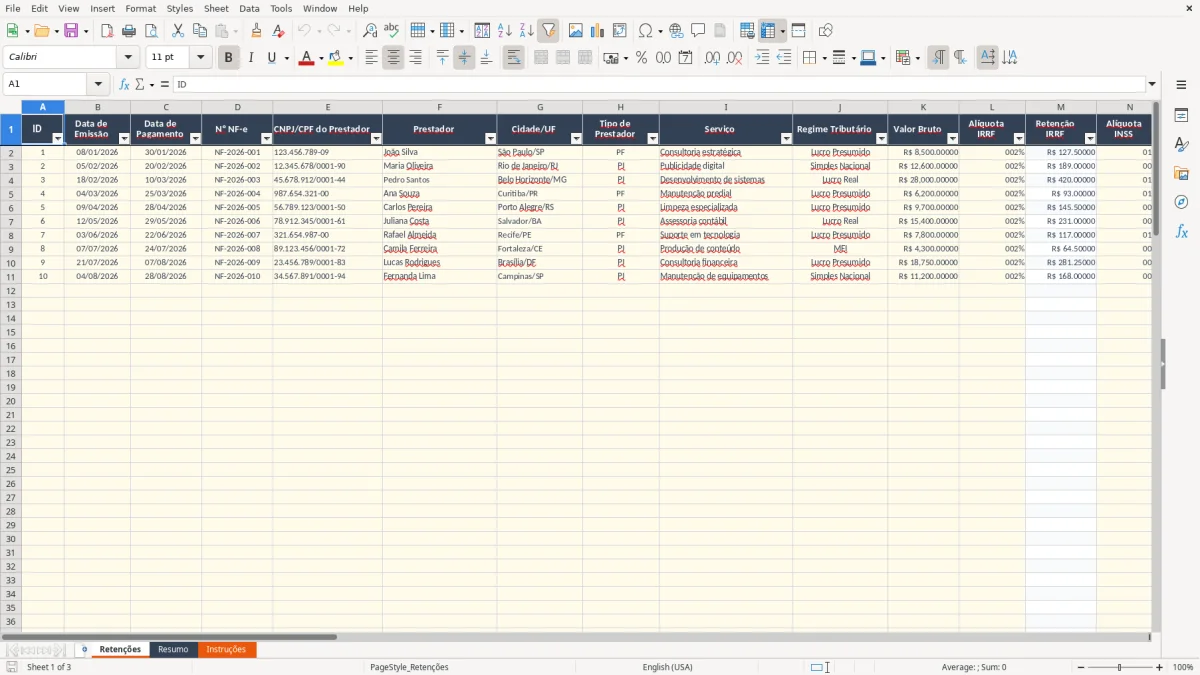Click the Print icon in the toolbar
Screen dimensions: 1200x675
coord(129,31)
